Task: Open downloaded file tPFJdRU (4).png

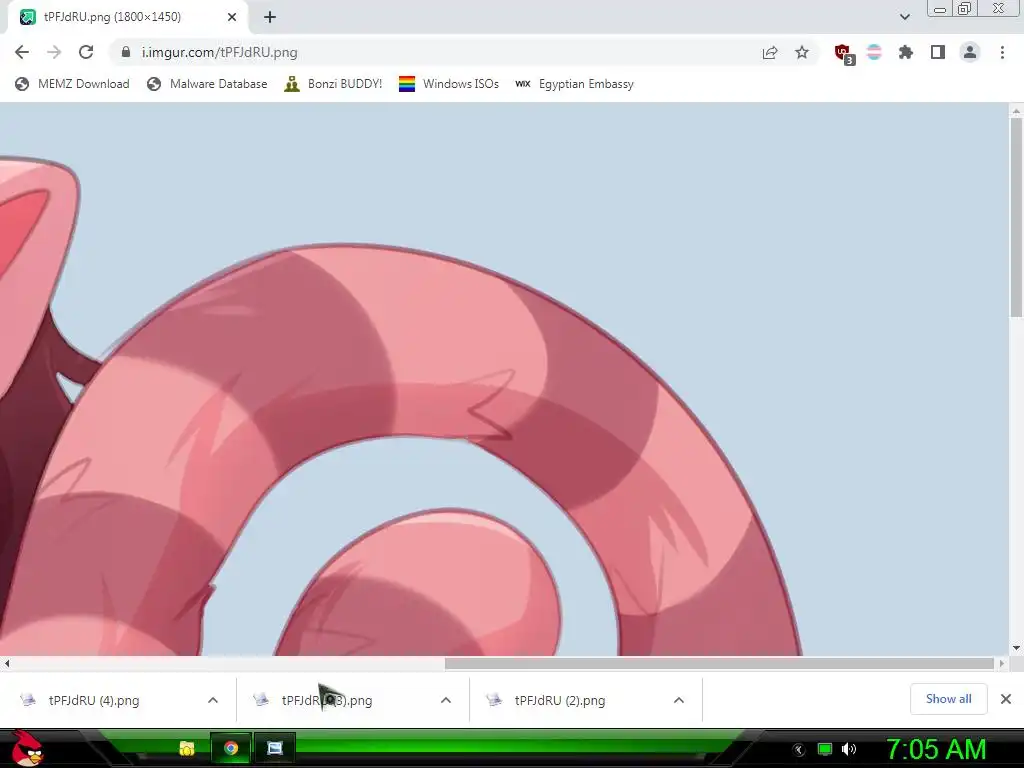Action: (x=94, y=700)
